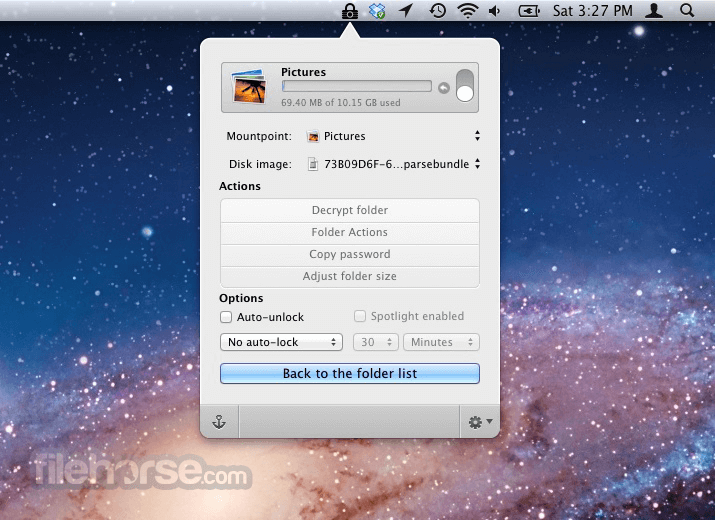The width and height of the screenshot is (715, 520).
Task: Open the gear settings menu
Action: pyautogui.click(x=480, y=422)
